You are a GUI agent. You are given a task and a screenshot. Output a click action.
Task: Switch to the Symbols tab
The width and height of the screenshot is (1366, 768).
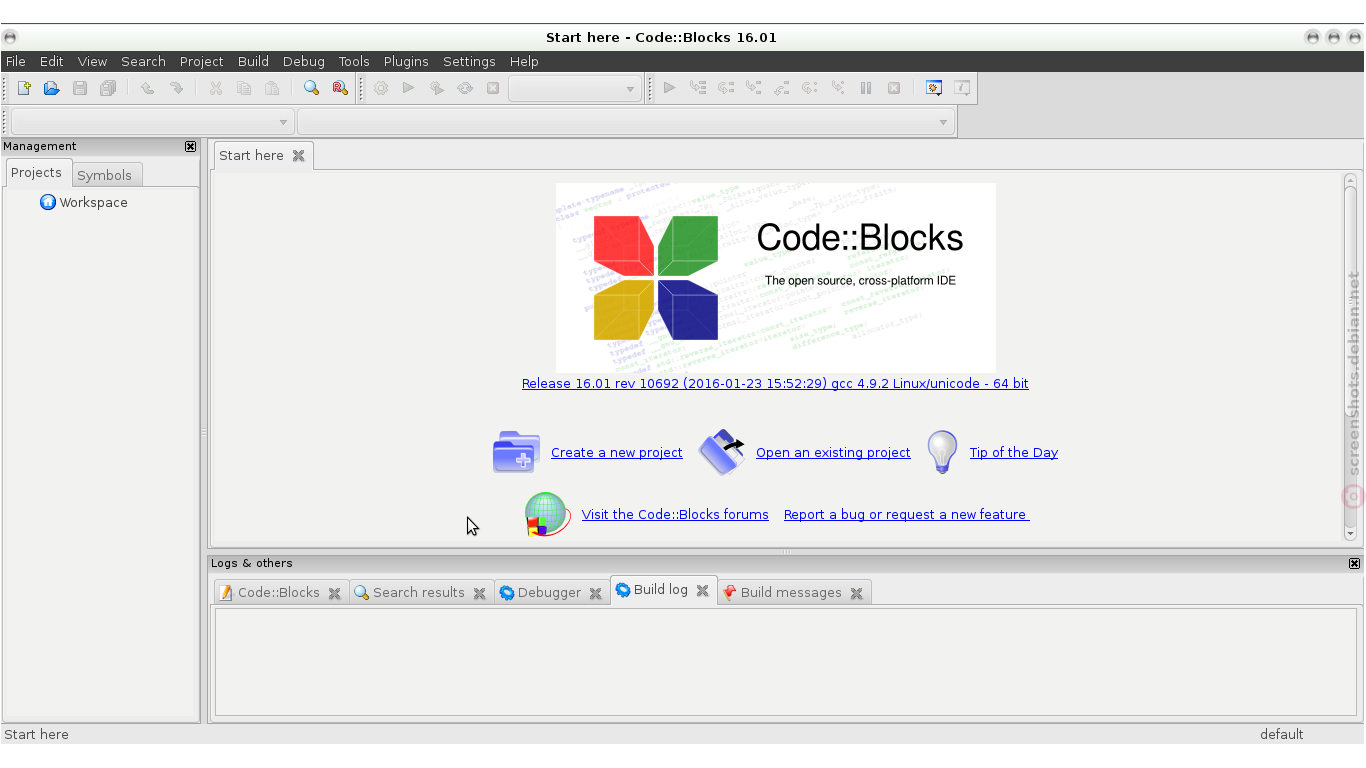pyautogui.click(x=105, y=175)
